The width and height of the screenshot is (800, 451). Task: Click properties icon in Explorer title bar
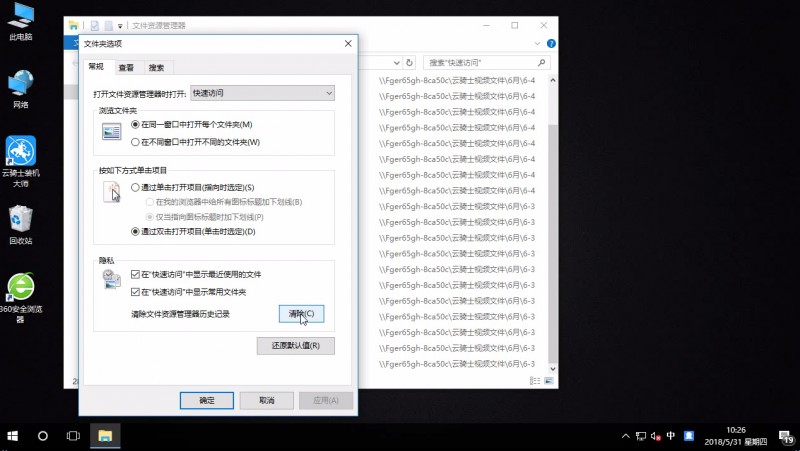click(x=95, y=26)
